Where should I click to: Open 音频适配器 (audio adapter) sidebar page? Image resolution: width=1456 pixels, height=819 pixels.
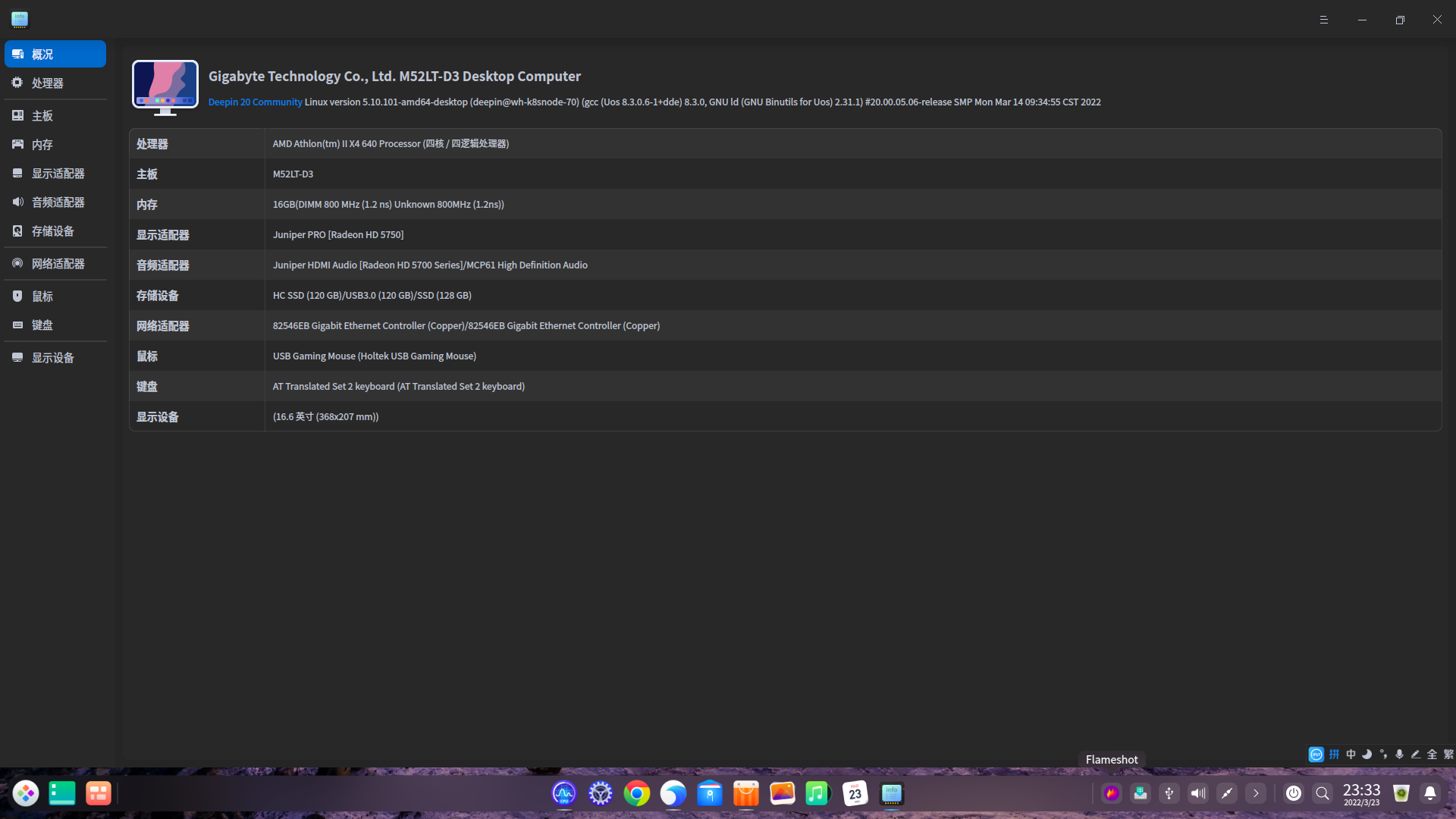[58, 202]
